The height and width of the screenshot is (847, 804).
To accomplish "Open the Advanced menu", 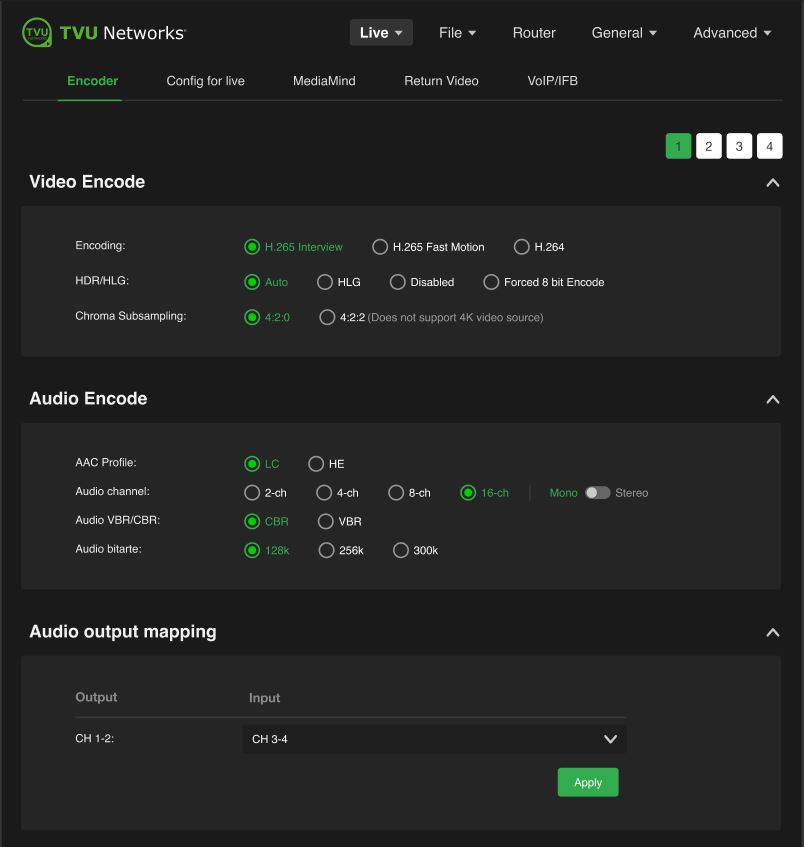I will point(731,32).
